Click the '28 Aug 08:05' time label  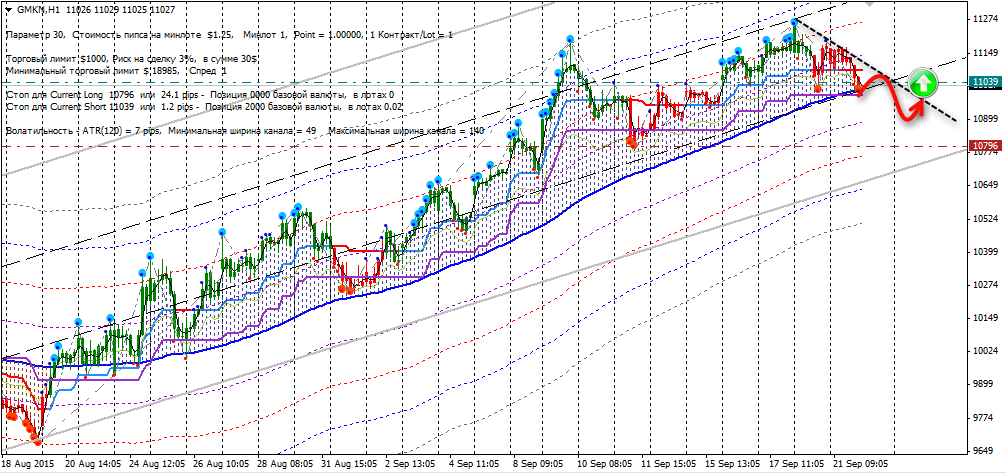(x=288, y=463)
